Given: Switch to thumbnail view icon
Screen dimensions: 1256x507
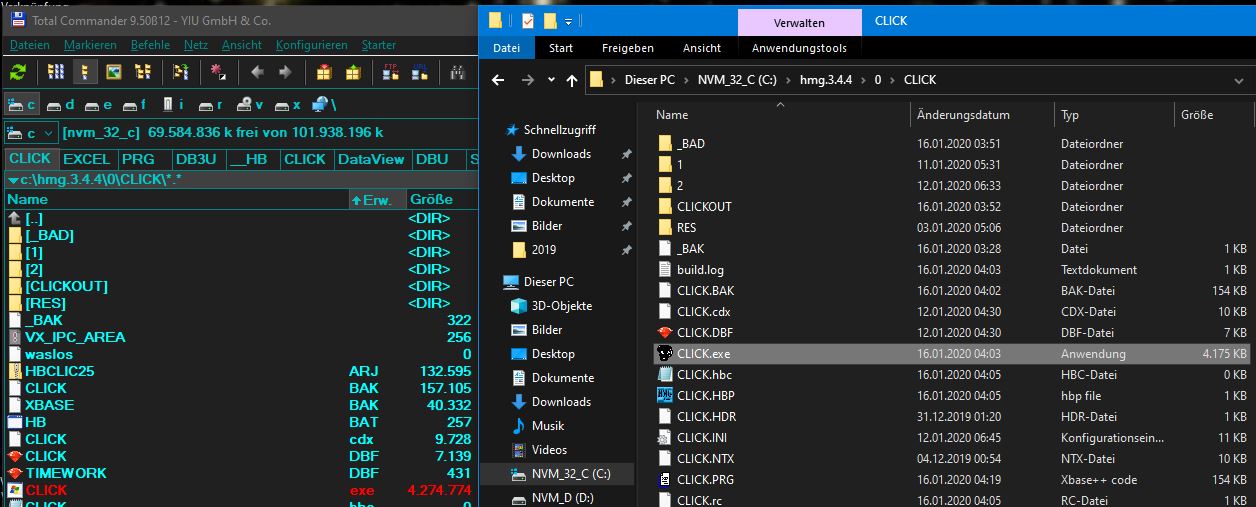Looking at the screenshot, I should [x=114, y=72].
